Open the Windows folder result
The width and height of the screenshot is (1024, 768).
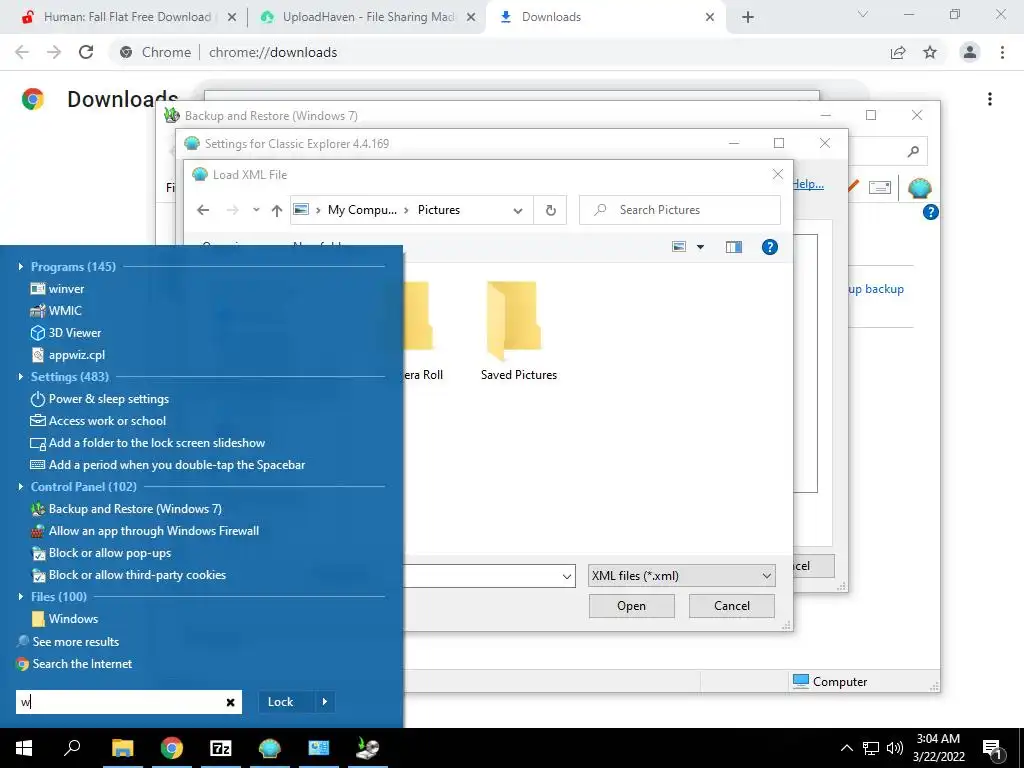[65, 619]
